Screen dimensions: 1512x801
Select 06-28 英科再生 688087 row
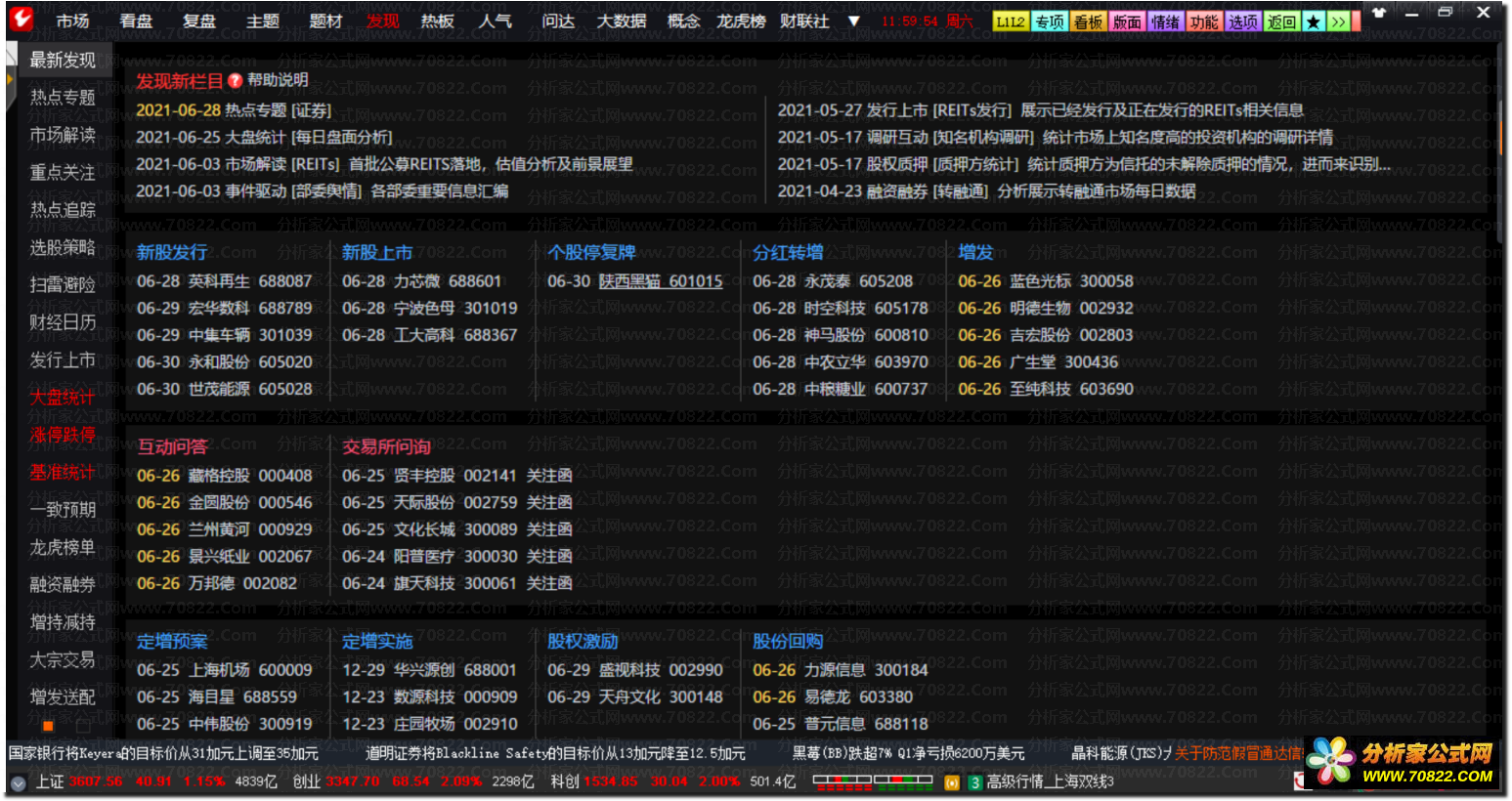[x=224, y=281]
